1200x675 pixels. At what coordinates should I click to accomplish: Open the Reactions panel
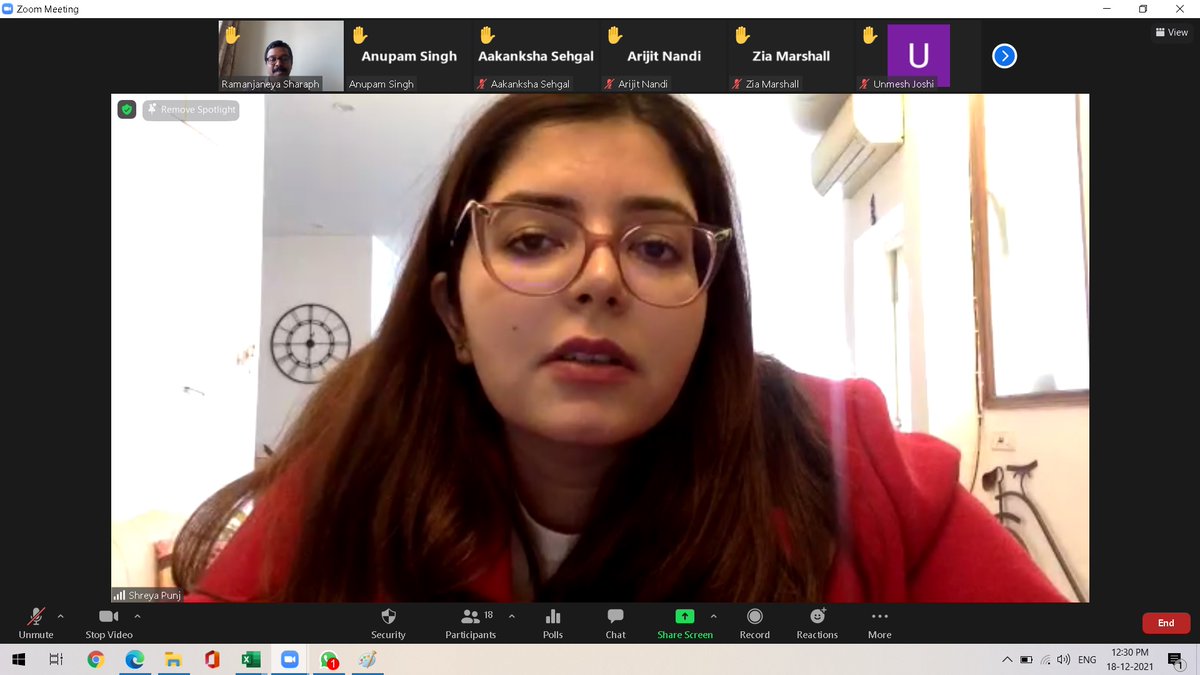tap(817, 623)
